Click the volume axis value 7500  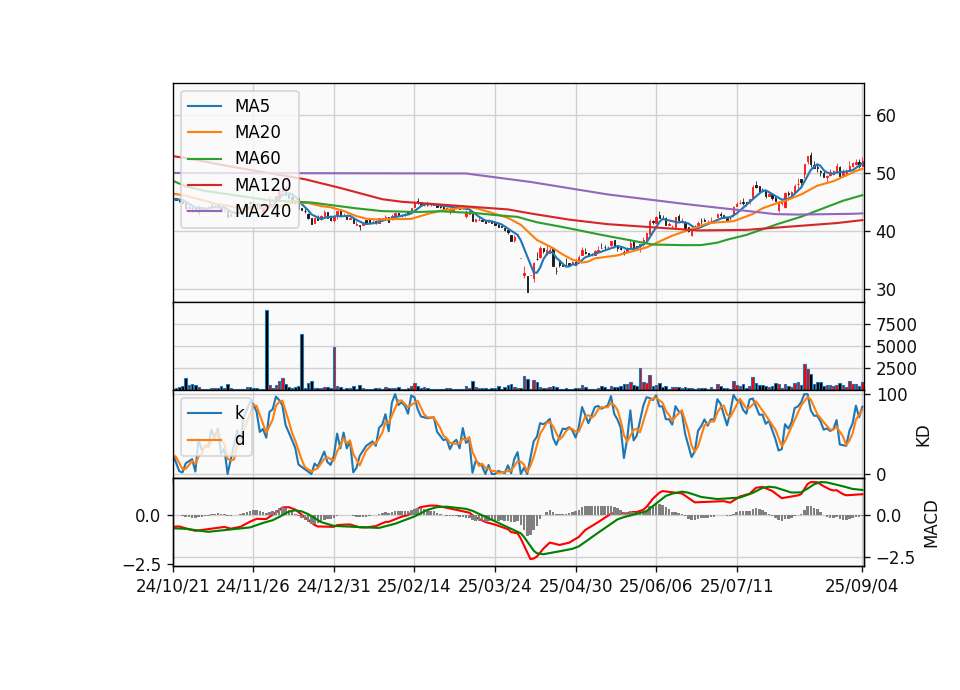896,324
